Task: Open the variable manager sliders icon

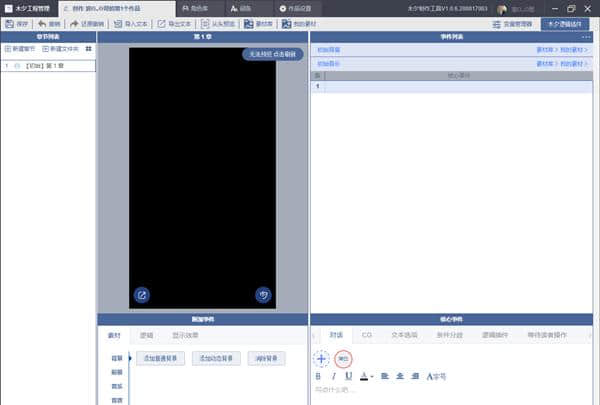Action: [497, 24]
